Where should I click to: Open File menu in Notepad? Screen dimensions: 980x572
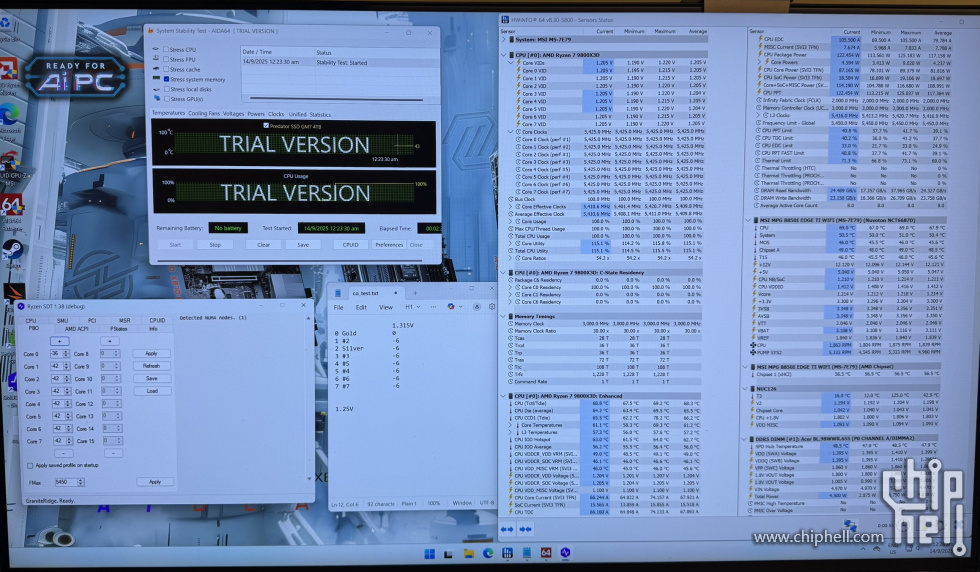(338, 307)
